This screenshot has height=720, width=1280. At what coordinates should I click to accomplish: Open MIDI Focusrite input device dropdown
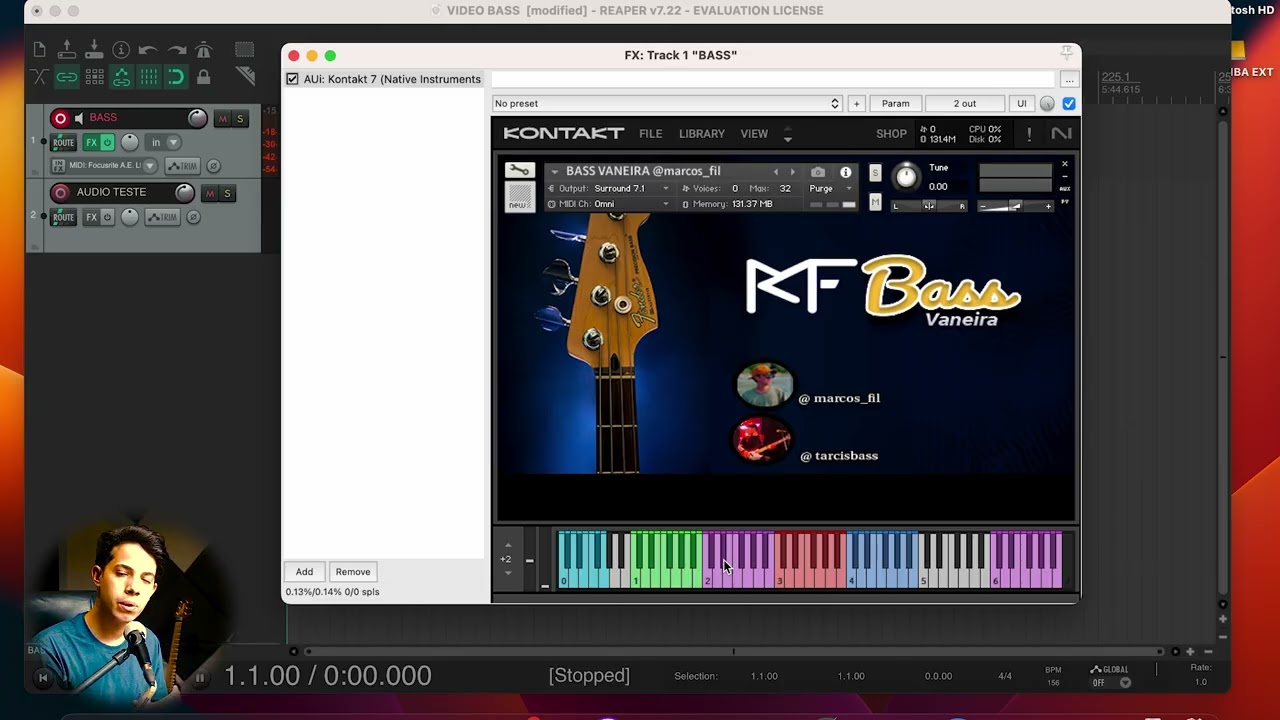point(105,165)
